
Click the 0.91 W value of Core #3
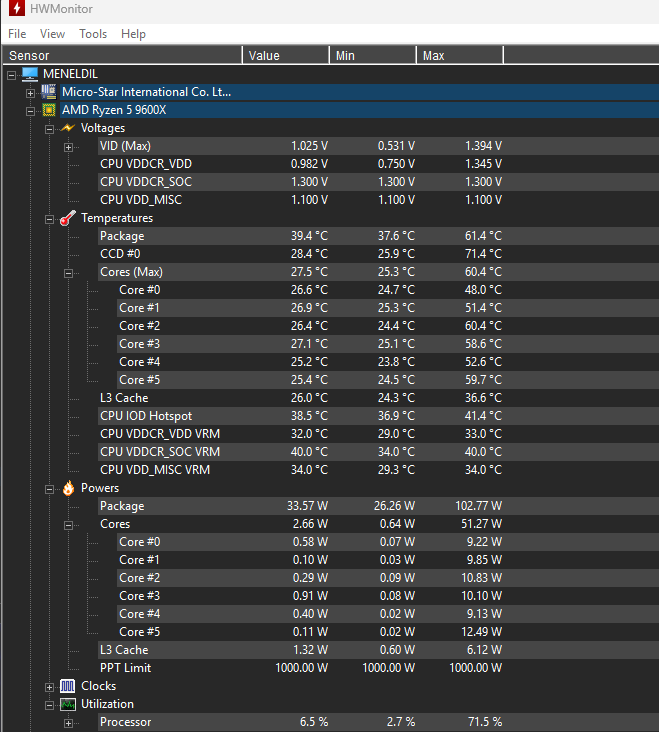pyautogui.click(x=310, y=596)
